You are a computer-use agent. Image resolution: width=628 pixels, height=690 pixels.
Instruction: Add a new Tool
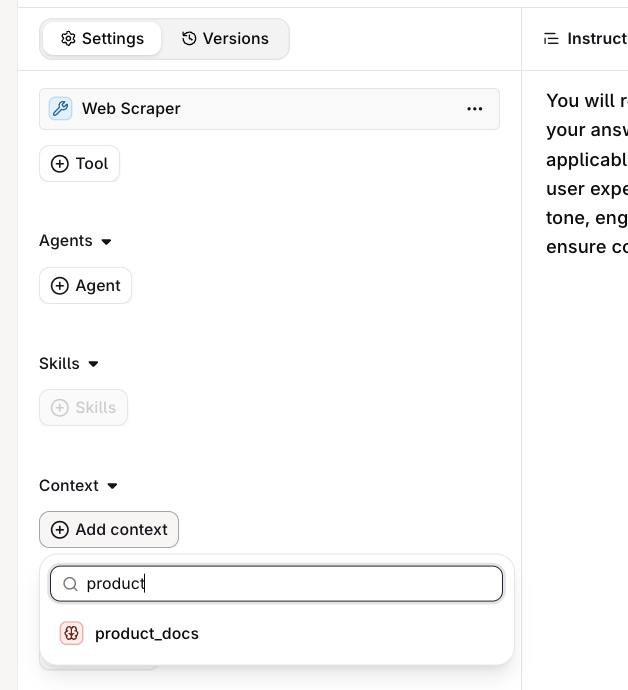[x=79, y=164]
